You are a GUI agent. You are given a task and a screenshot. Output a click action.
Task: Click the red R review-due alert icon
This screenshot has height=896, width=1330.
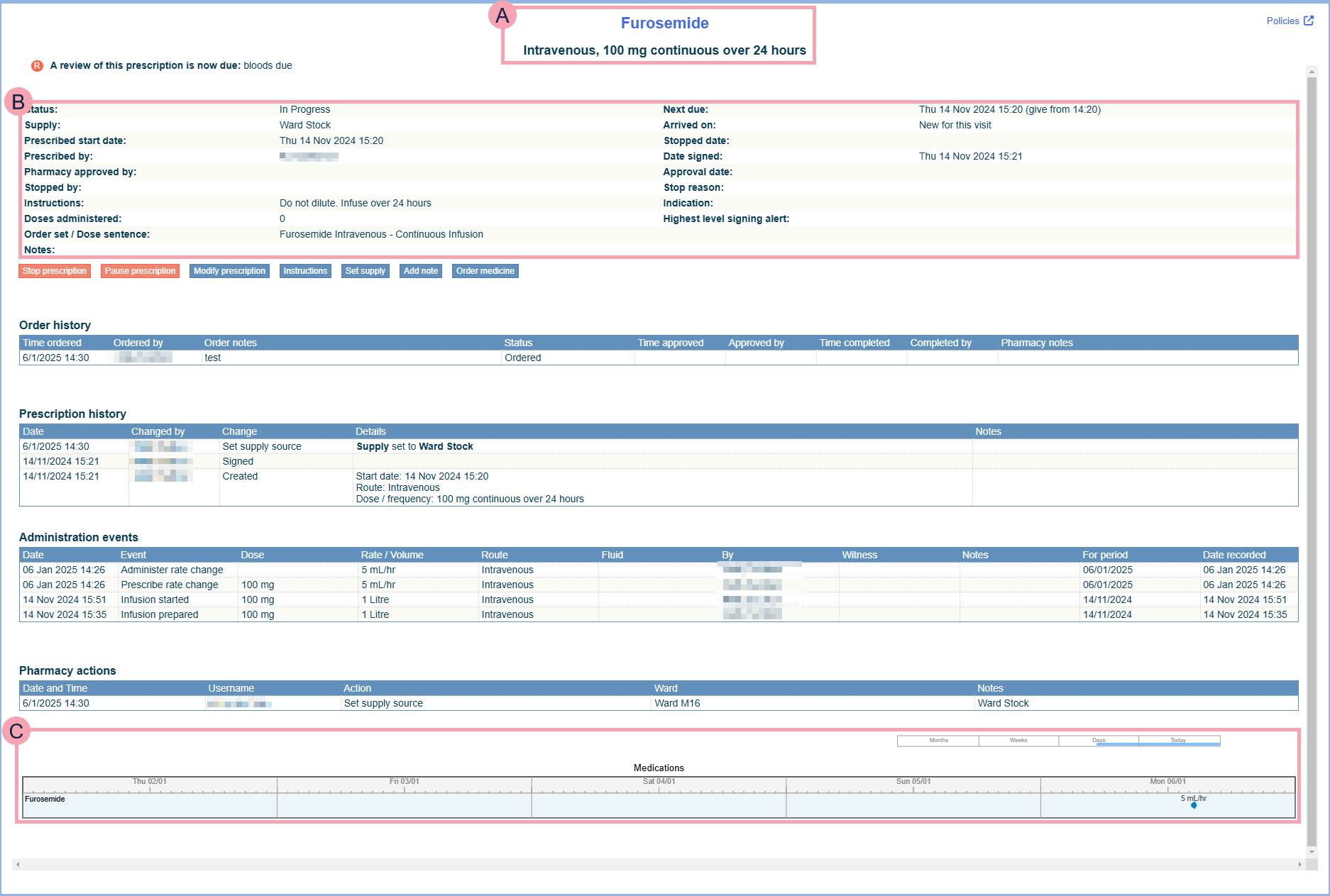37,66
